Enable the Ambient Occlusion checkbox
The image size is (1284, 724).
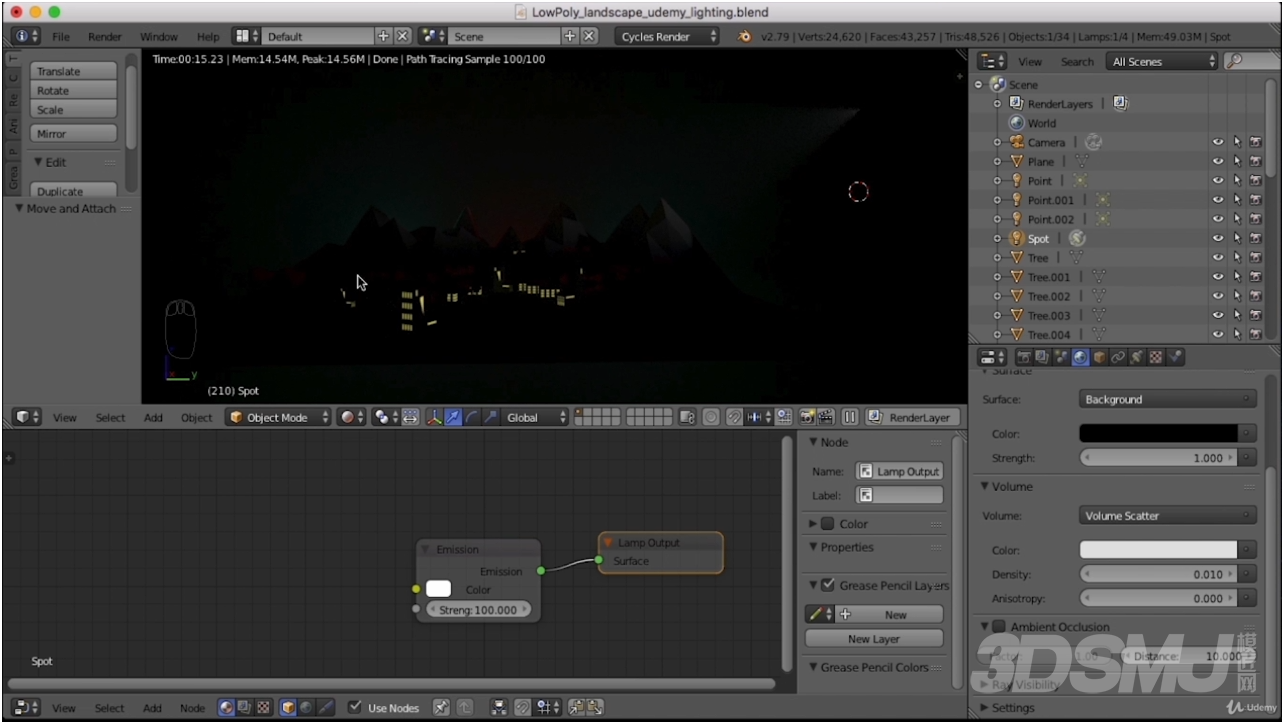tap(998, 627)
